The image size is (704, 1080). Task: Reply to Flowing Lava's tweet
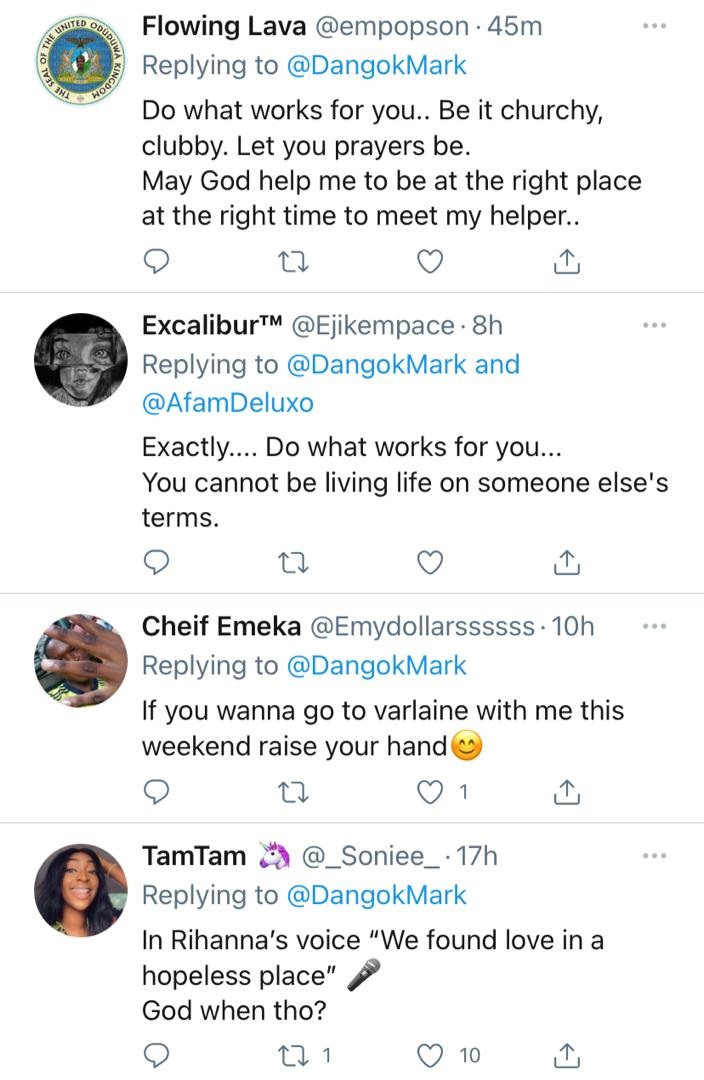click(x=155, y=262)
